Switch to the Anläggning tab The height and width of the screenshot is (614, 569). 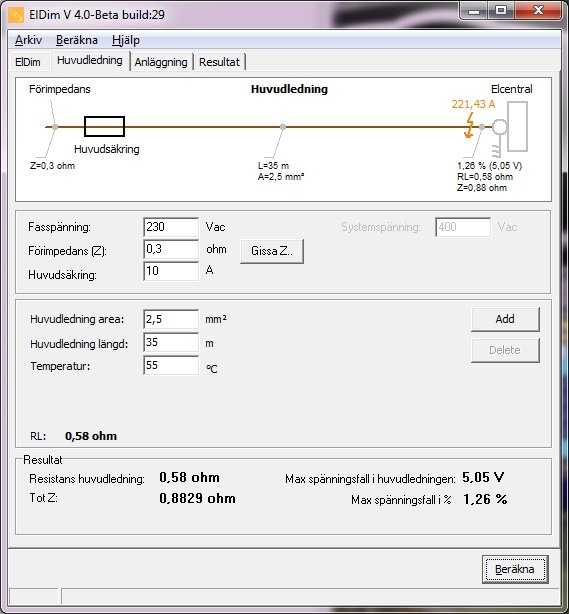[161, 62]
